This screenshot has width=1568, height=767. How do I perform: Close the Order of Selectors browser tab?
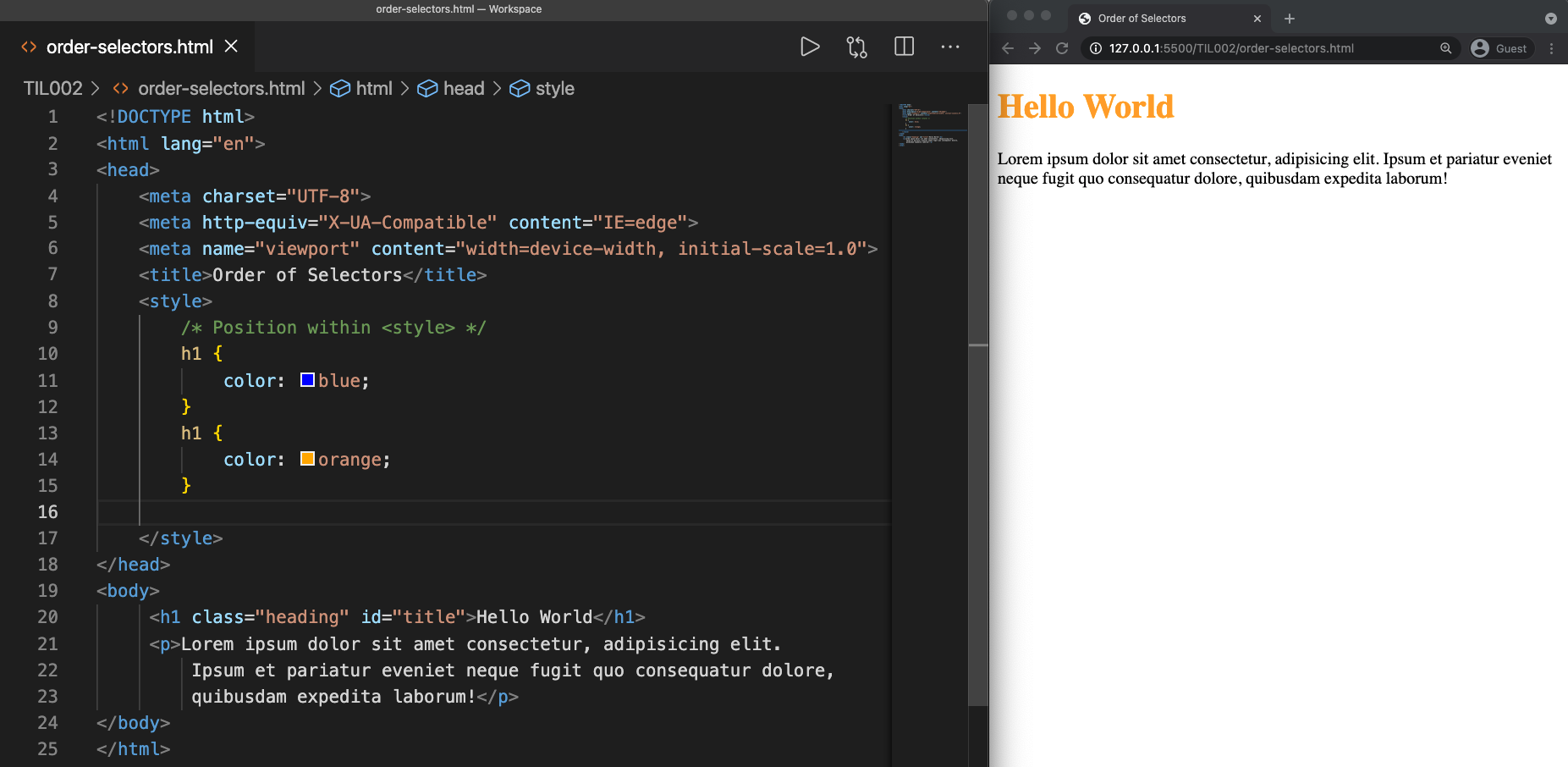(1257, 19)
